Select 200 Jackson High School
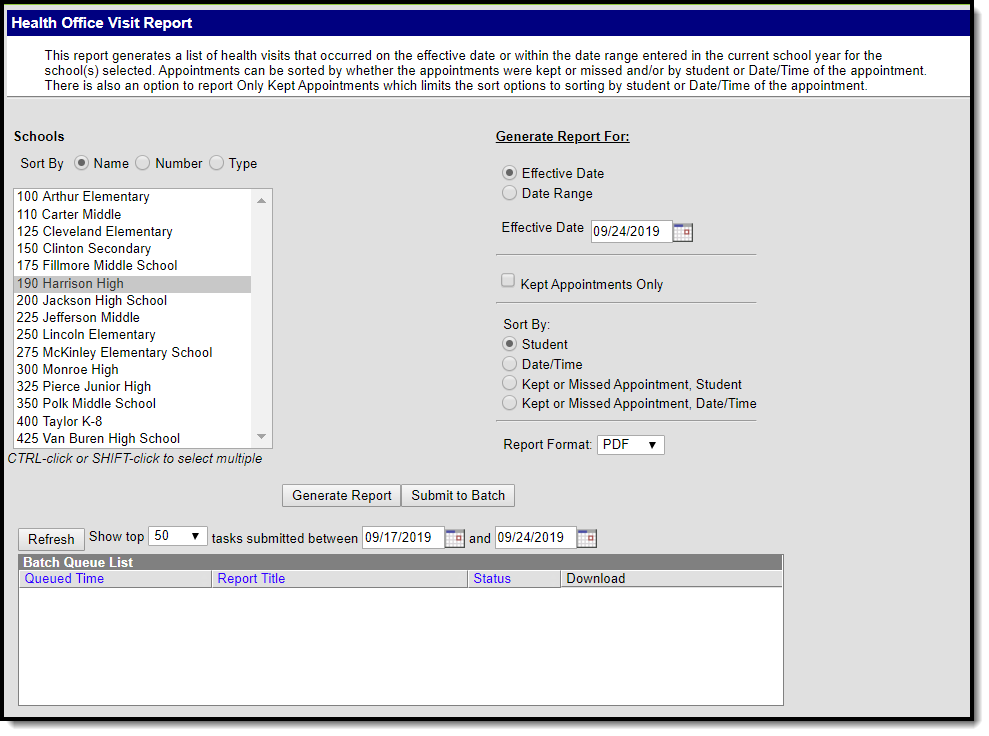989x736 pixels. (132, 301)
